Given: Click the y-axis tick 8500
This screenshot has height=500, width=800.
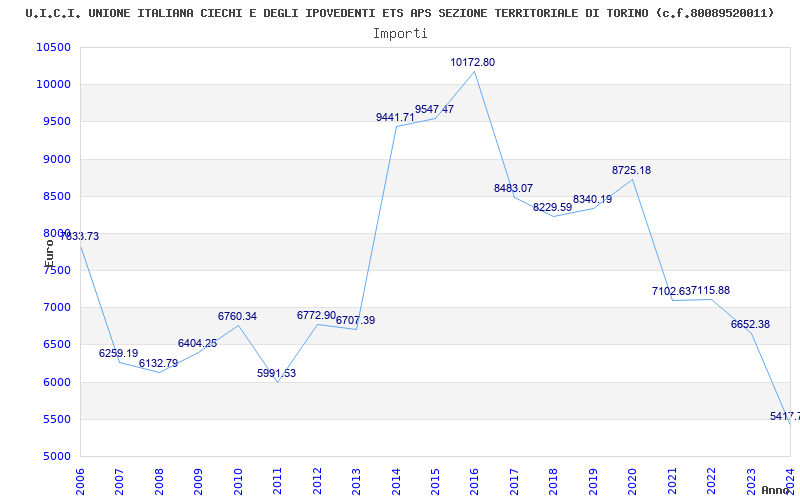Looking at the screenshot, I should click(x=56, y=196).
